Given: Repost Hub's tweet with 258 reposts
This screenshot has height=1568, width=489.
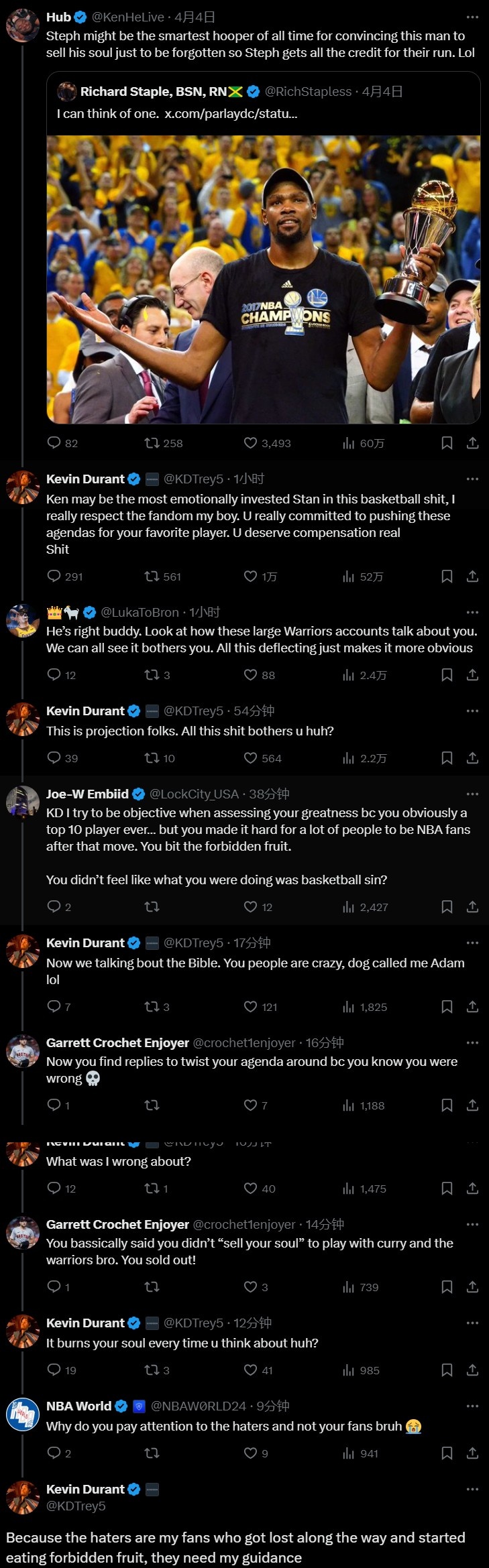Looking at the screenshot, I should [x=152, y=443].
